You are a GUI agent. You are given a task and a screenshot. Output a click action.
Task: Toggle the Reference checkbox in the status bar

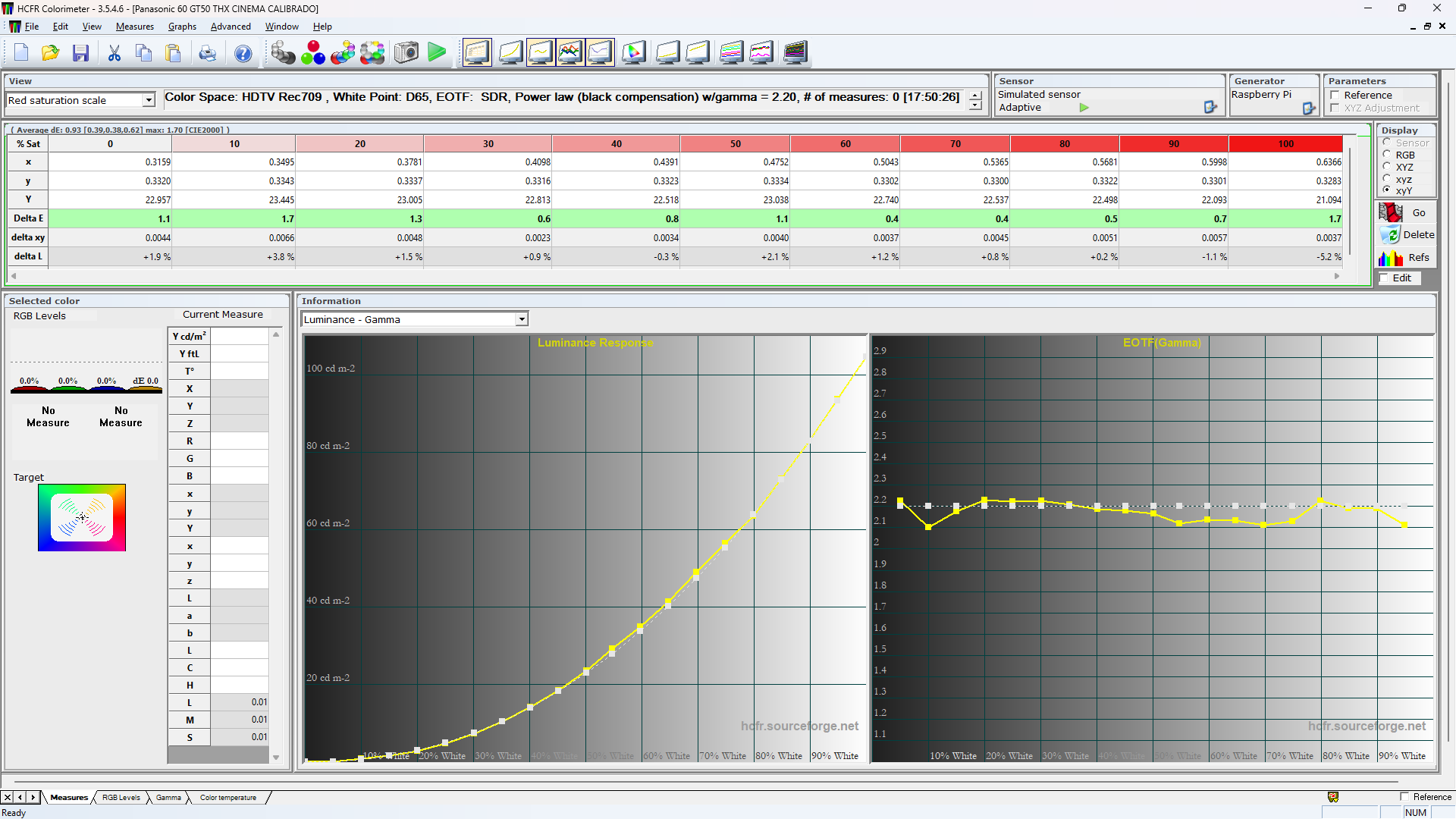[1404, 797]
